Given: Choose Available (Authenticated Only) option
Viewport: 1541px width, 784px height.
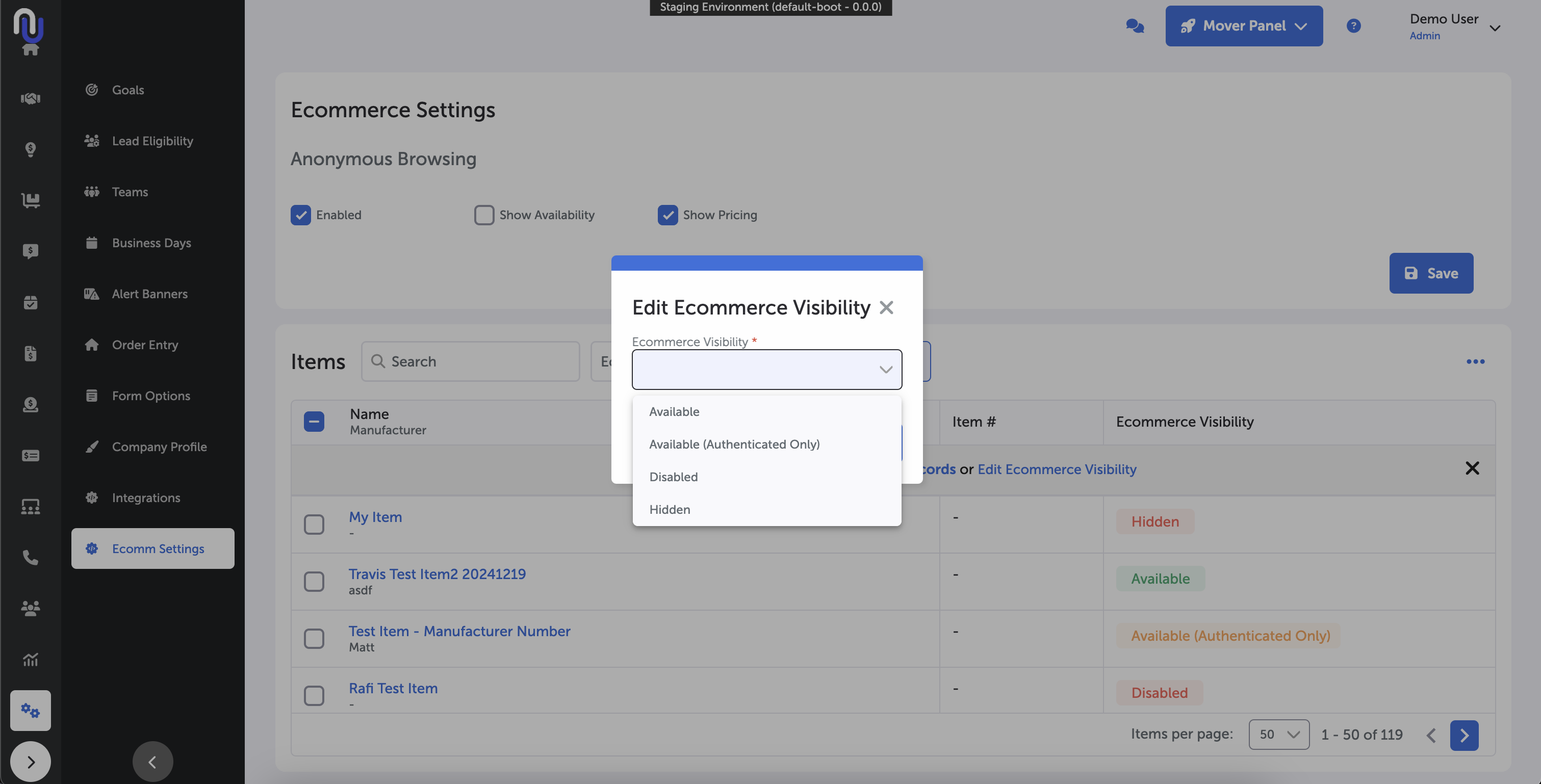Looking at the screenshot, I should (x=734, y=445).
